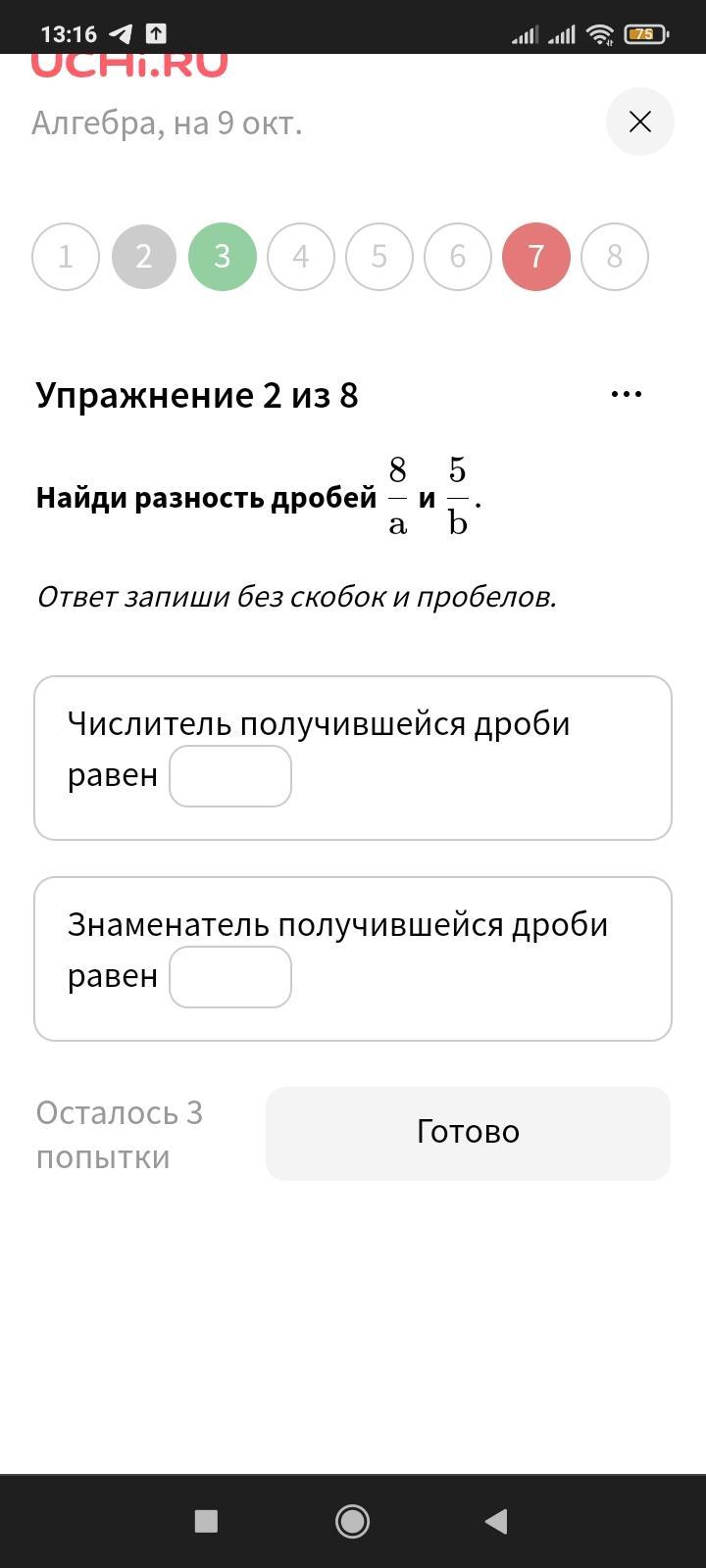Tap the Wi-Fi icon in status bar
The image size is (706, 1568).
pyautogui.click(x=600, y=34)
